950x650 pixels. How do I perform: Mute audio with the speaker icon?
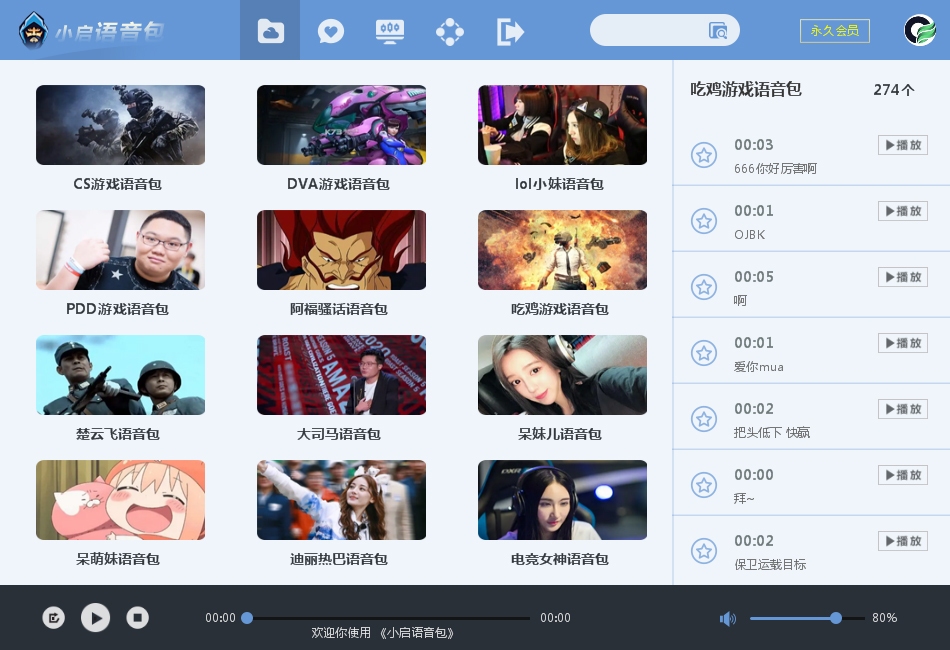point(728,619)
